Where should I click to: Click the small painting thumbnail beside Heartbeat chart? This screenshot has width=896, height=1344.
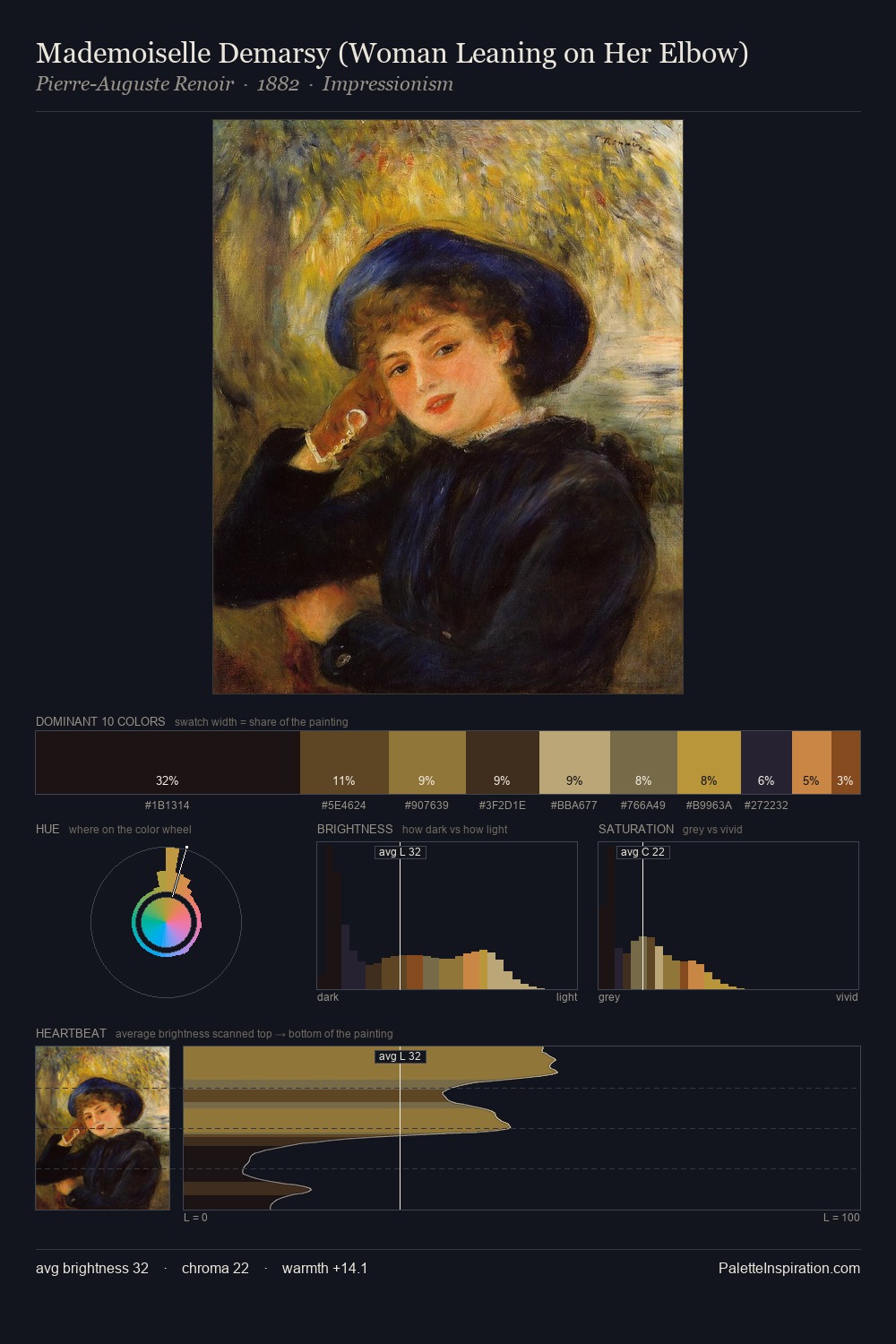pyautogui.click(x=102, y=1128)
